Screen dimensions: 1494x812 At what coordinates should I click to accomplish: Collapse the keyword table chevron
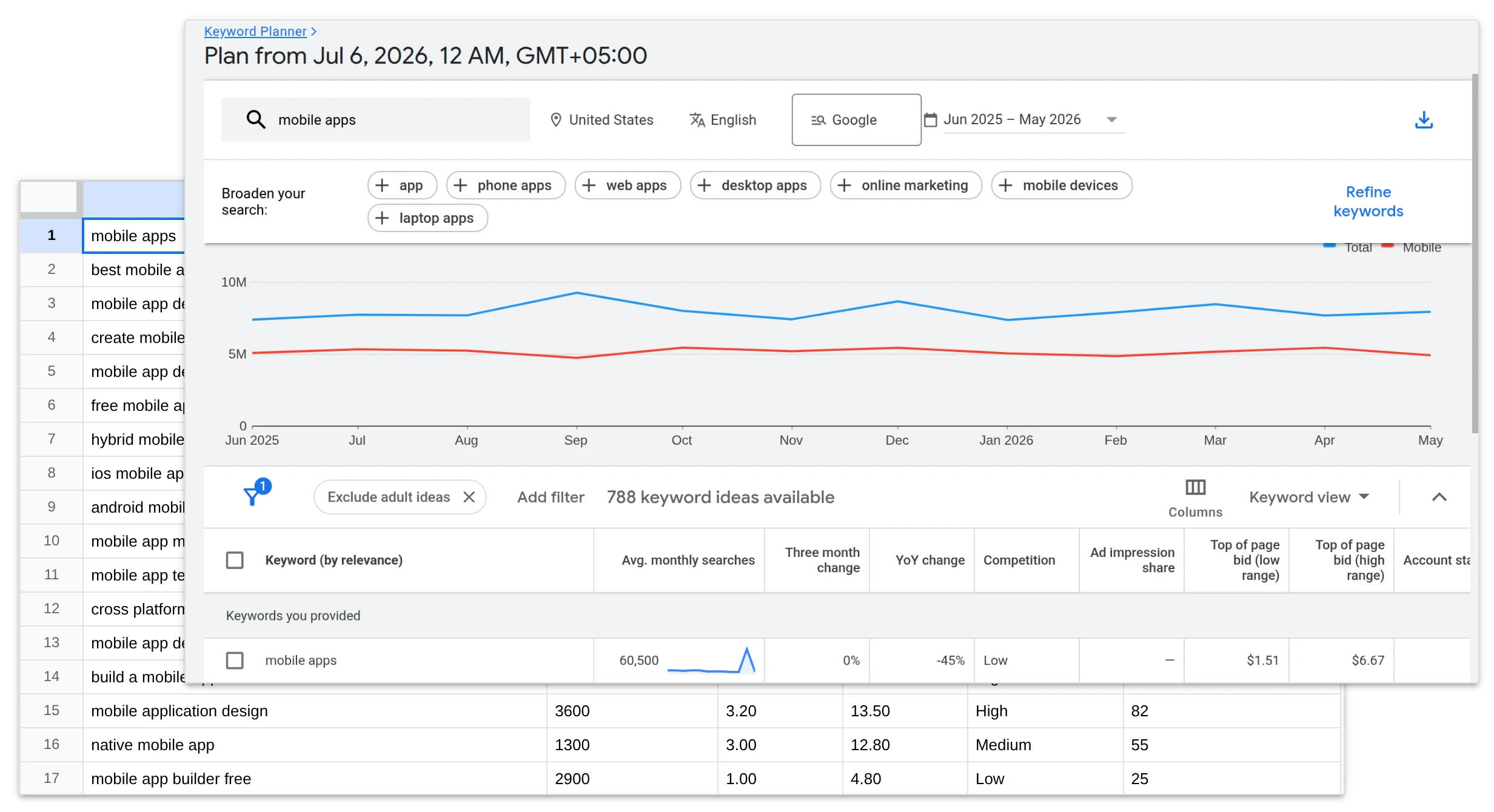(x=1439, y=497)
